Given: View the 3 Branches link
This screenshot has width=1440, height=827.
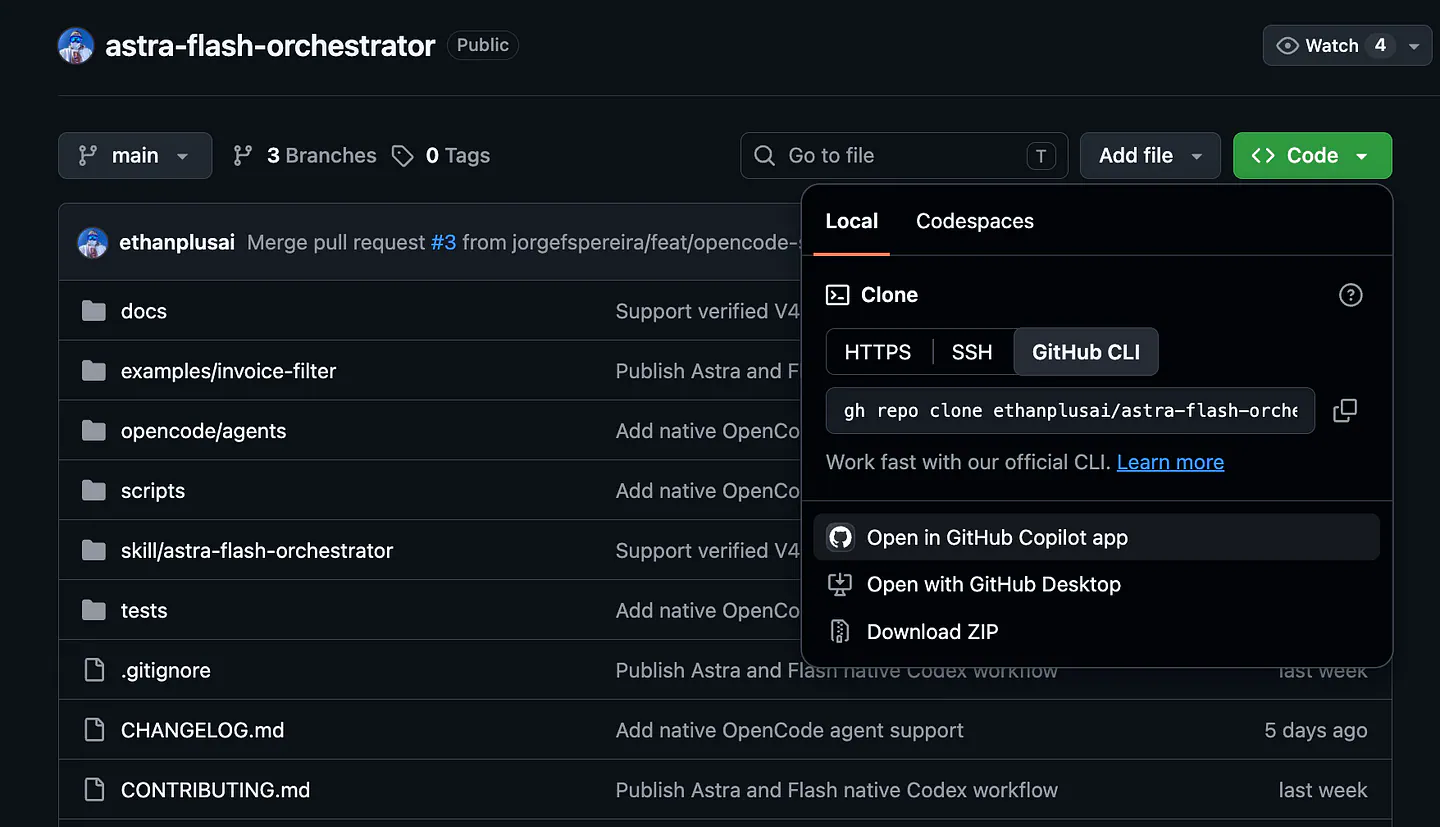Looking at the screenshot, I should click(x=321, y=155).
